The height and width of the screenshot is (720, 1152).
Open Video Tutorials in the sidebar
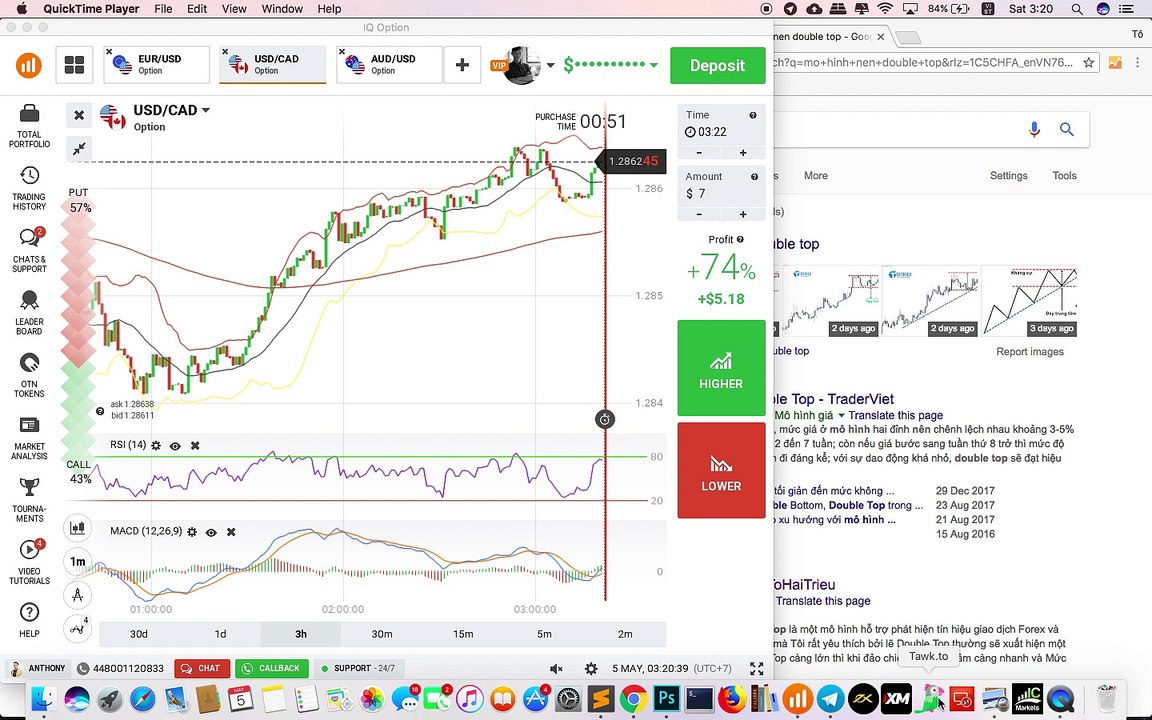coord(29,563)
